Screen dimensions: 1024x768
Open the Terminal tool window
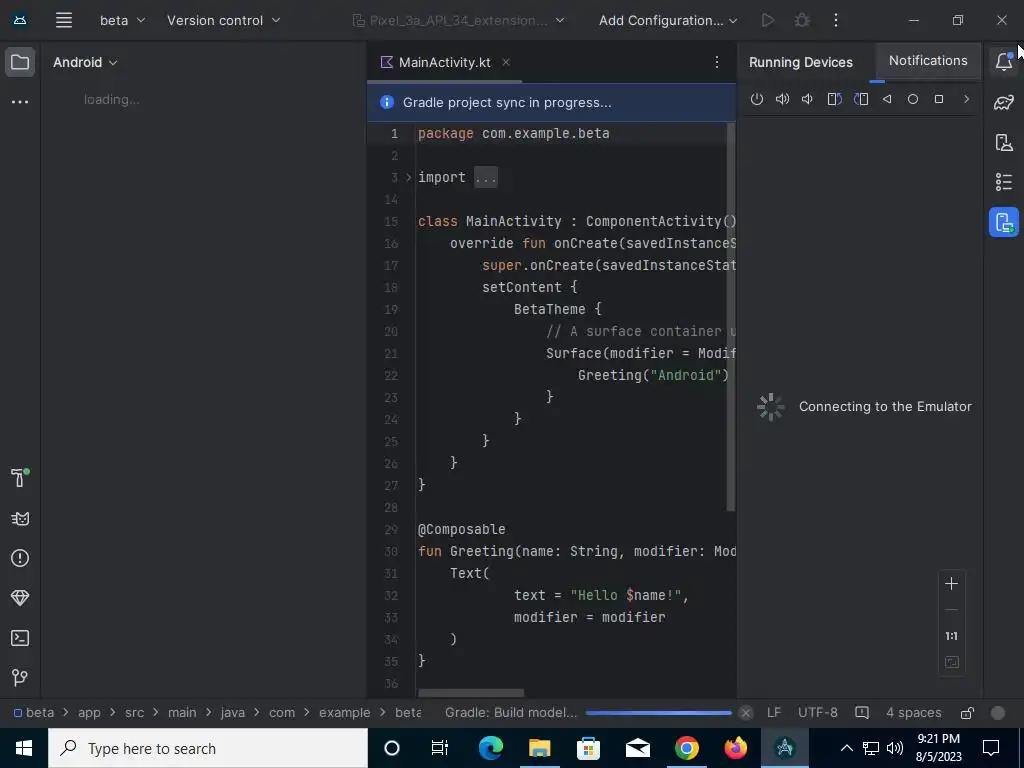(20, 638)
